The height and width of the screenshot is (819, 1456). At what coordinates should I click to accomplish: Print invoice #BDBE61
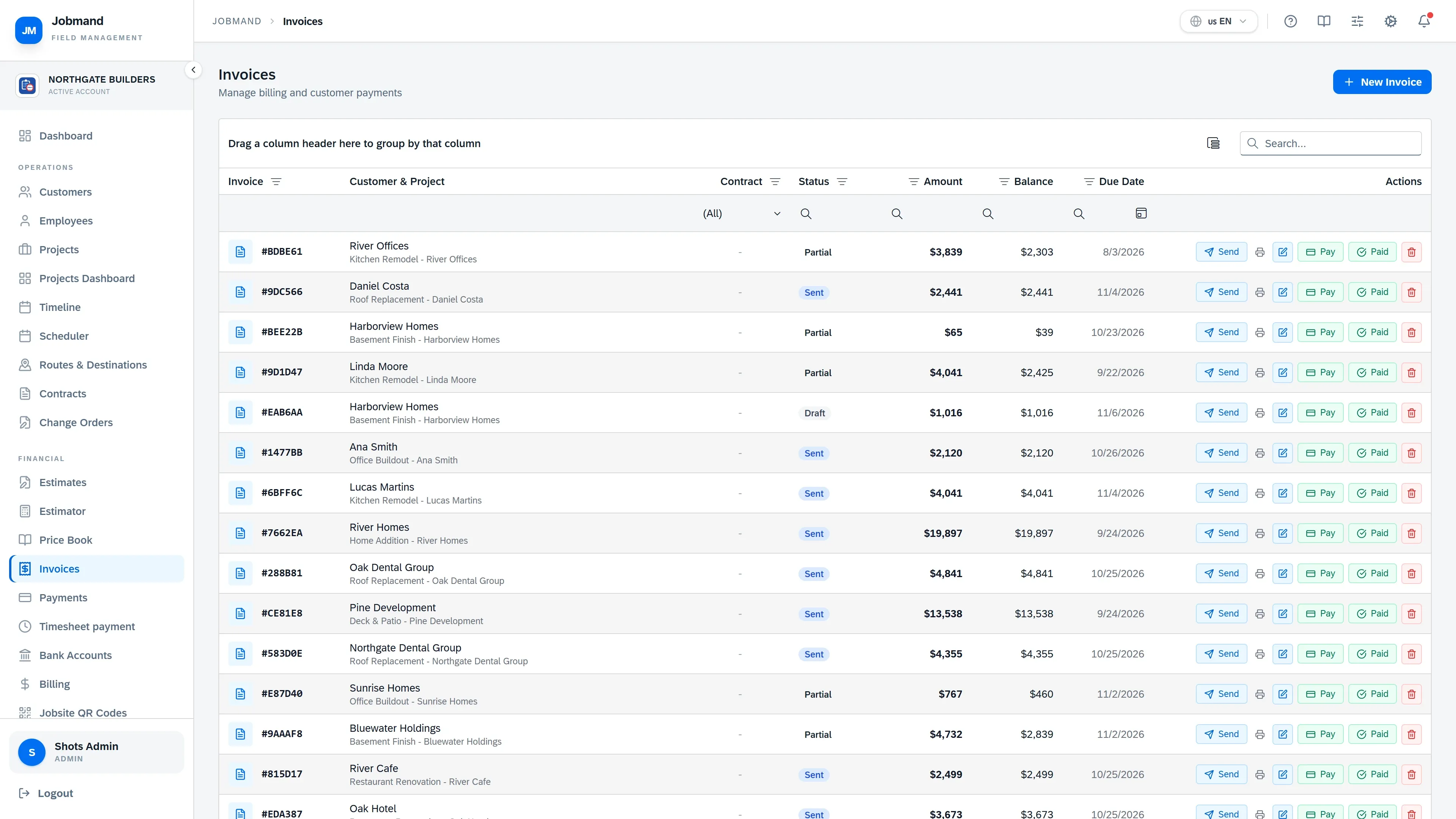1260,252
